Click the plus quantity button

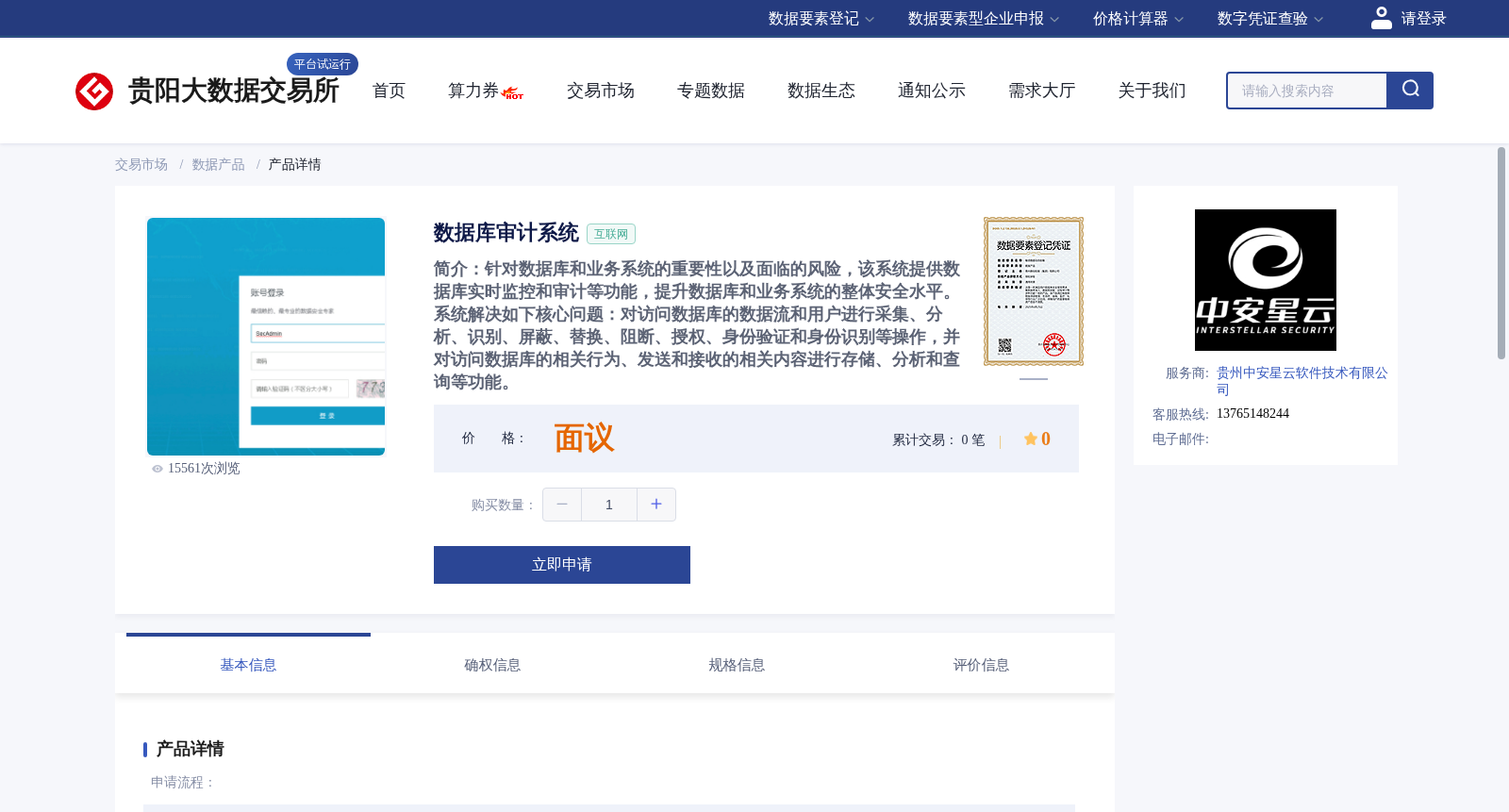[656, 505]
